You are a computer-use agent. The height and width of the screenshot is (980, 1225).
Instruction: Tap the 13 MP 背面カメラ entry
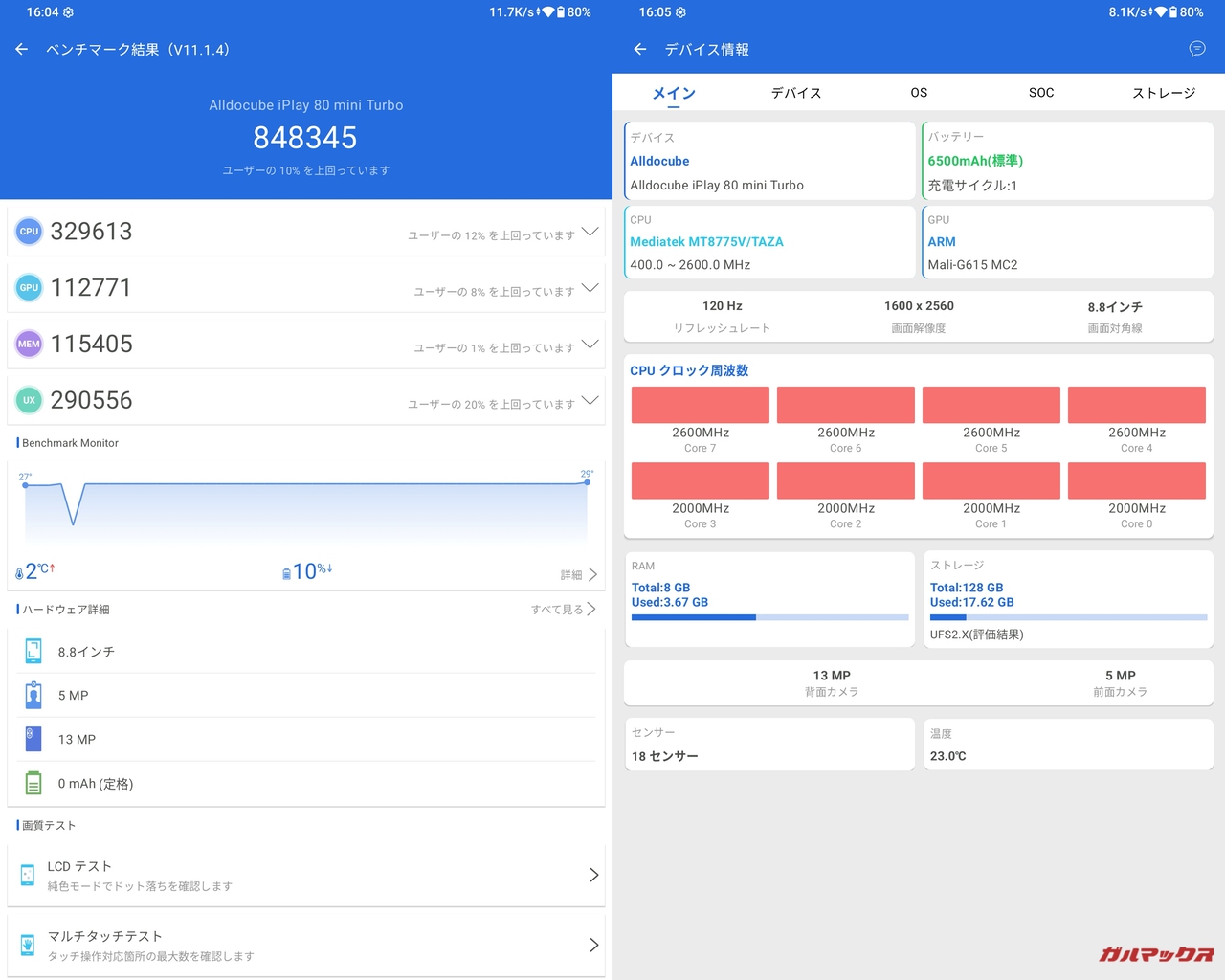(x=832, y=683)
